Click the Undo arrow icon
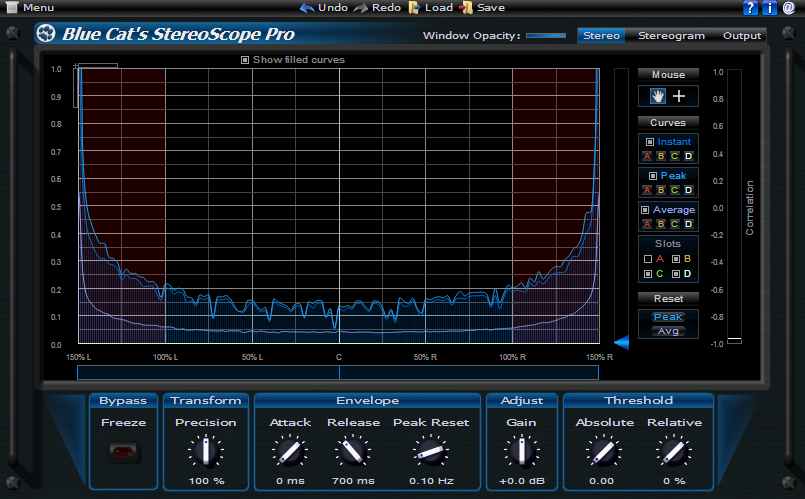 306,8
